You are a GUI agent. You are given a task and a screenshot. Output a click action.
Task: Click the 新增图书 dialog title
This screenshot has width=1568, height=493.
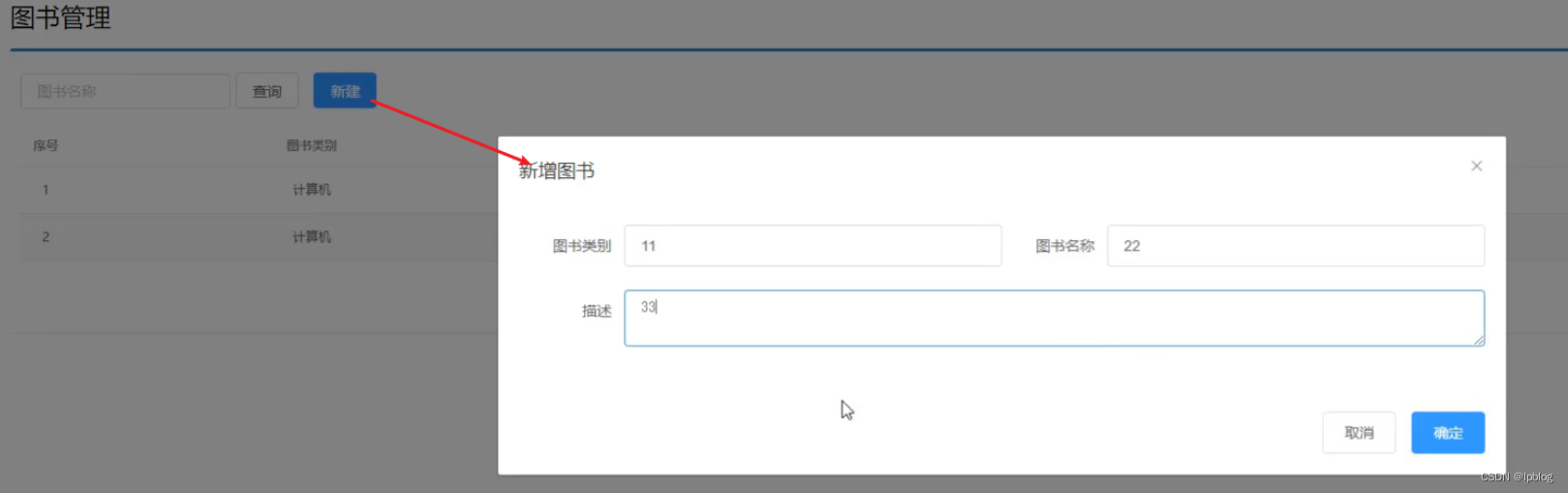pos(557,171)
